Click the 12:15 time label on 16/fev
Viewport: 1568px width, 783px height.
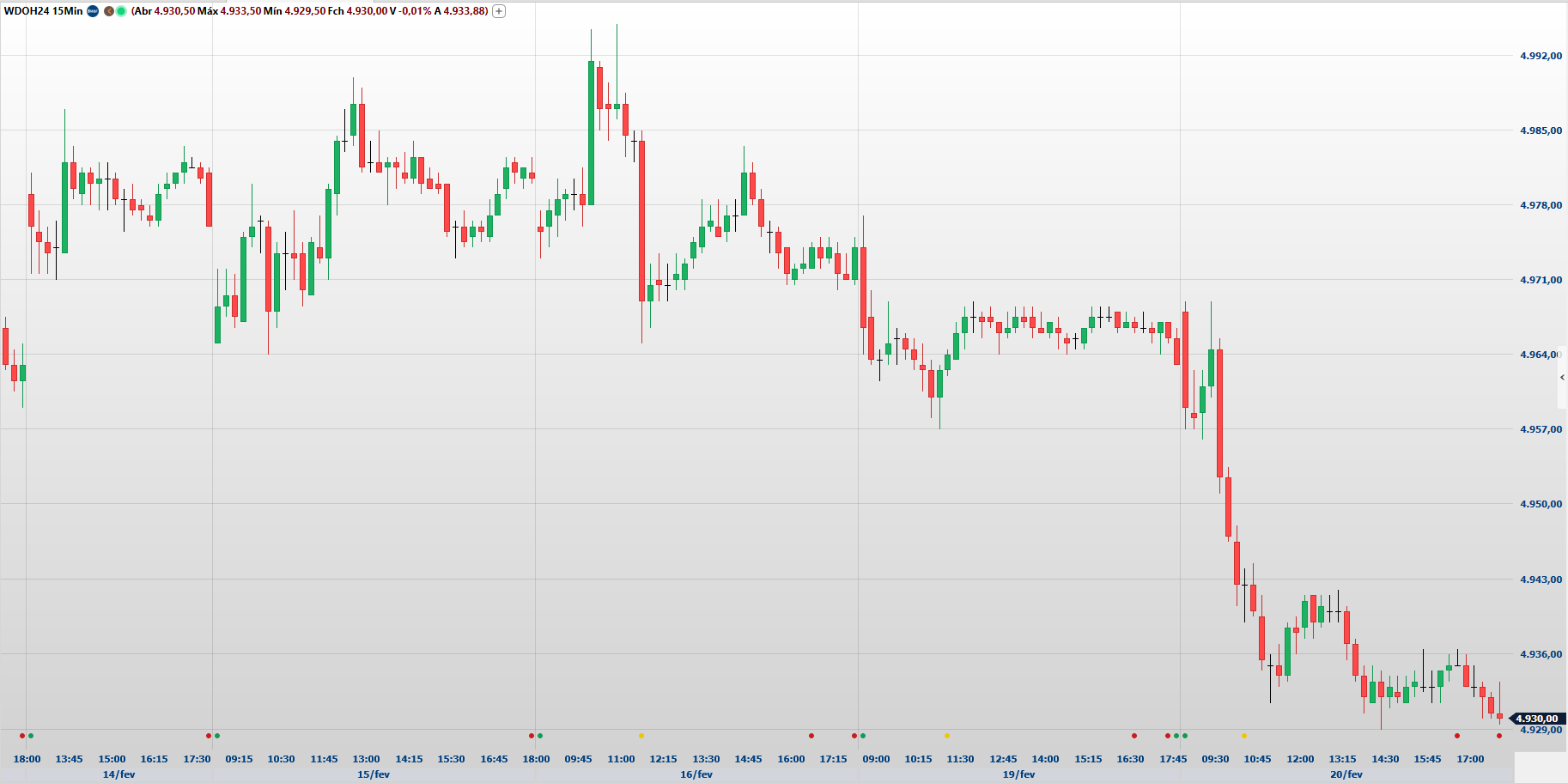[x=664, y=759]
